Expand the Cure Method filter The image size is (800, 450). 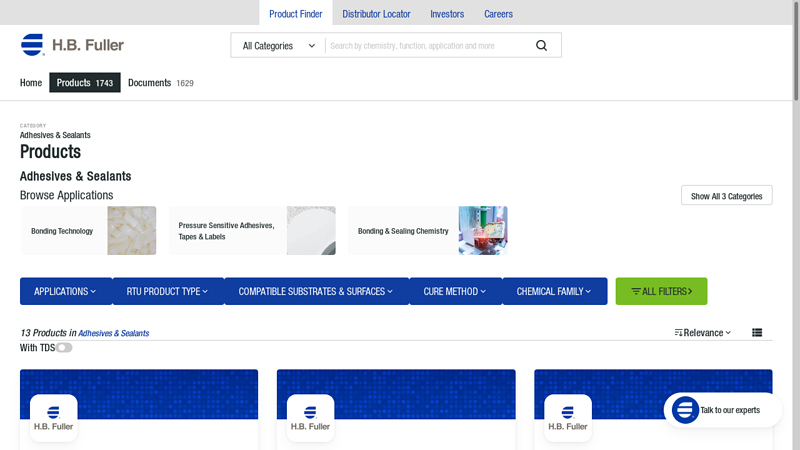click(455, 291)
